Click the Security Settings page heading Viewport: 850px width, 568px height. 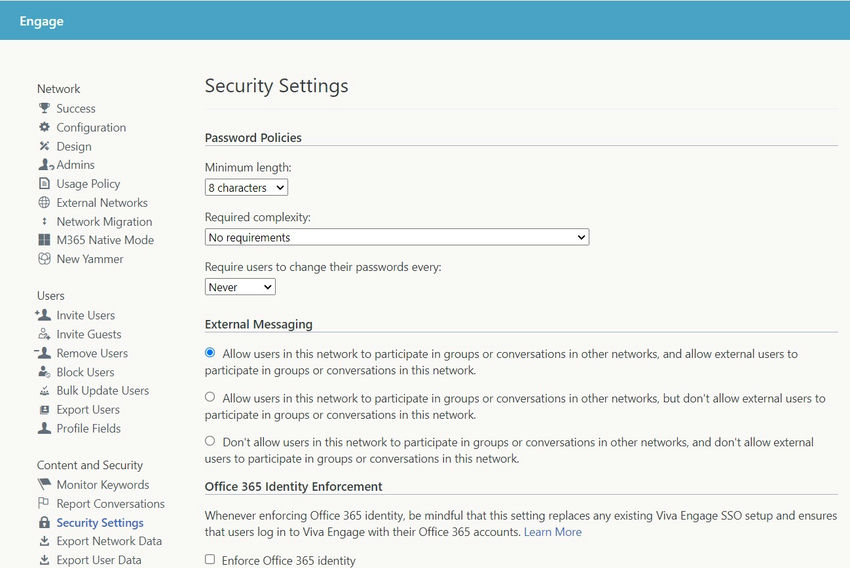tap(276, 86)
